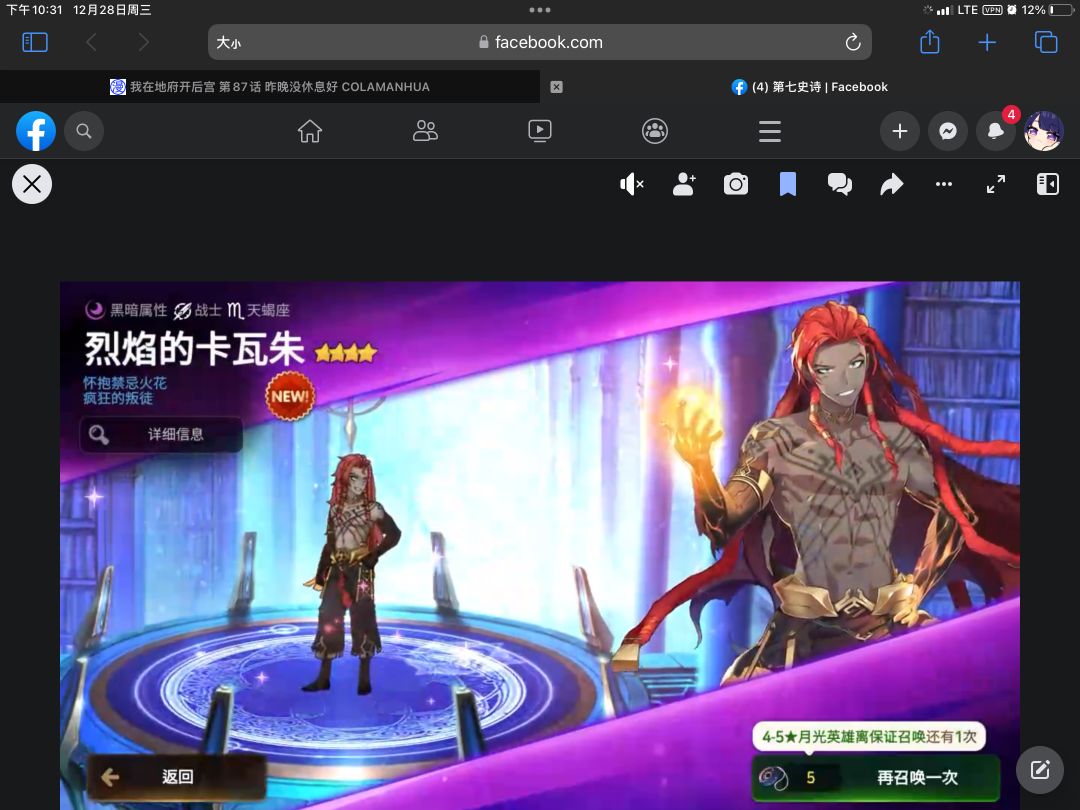
Task: Open Facebook hamburger menu
Action: tap(770, 131)
